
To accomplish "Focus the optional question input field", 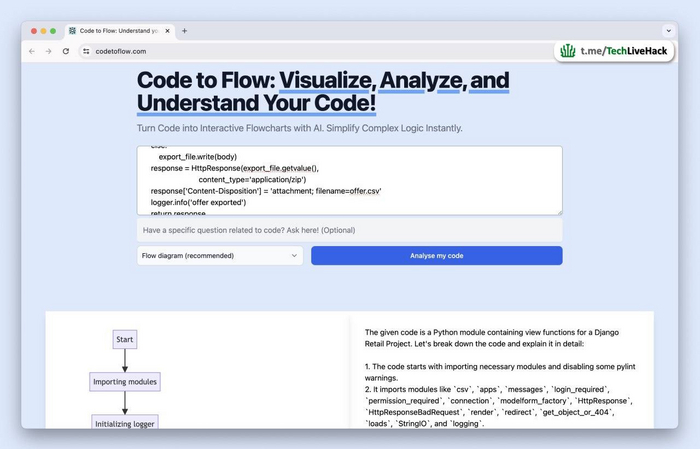I will click(x=350, y=230).
